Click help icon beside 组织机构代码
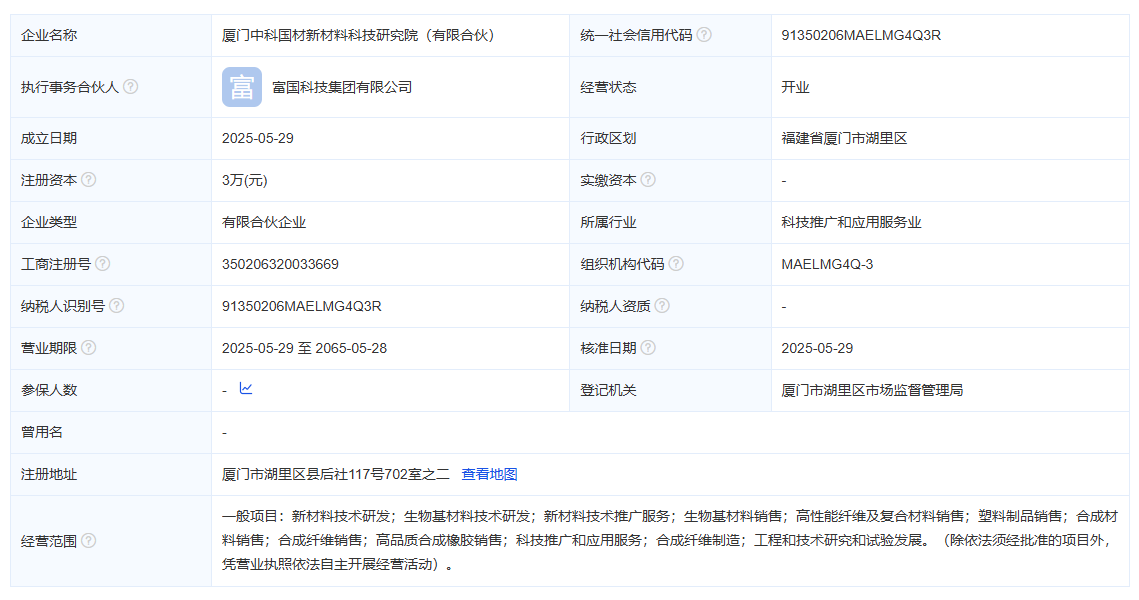Screen dimensions: 1139x600 coord(676,264)
